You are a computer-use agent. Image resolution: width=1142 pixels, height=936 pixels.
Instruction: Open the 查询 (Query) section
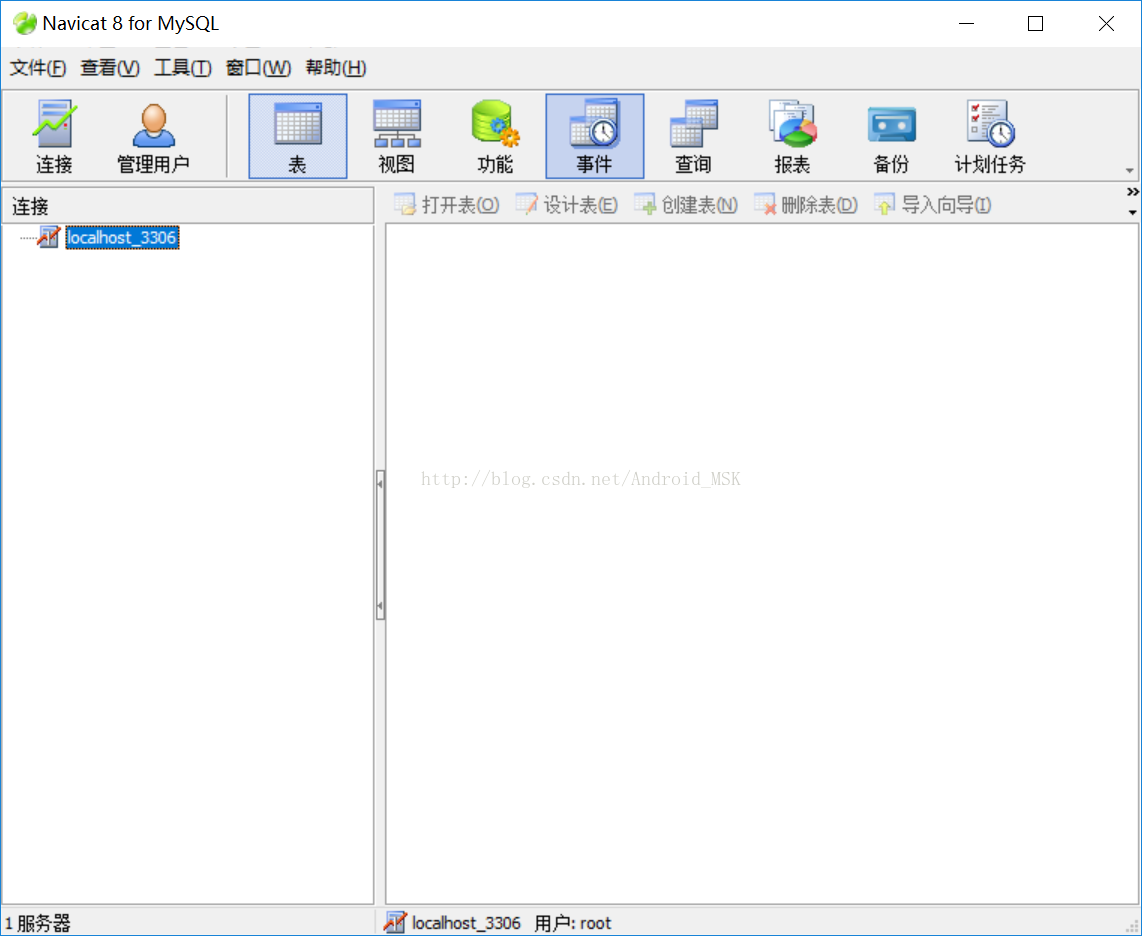pyautogui.click(x=693, y=136)
